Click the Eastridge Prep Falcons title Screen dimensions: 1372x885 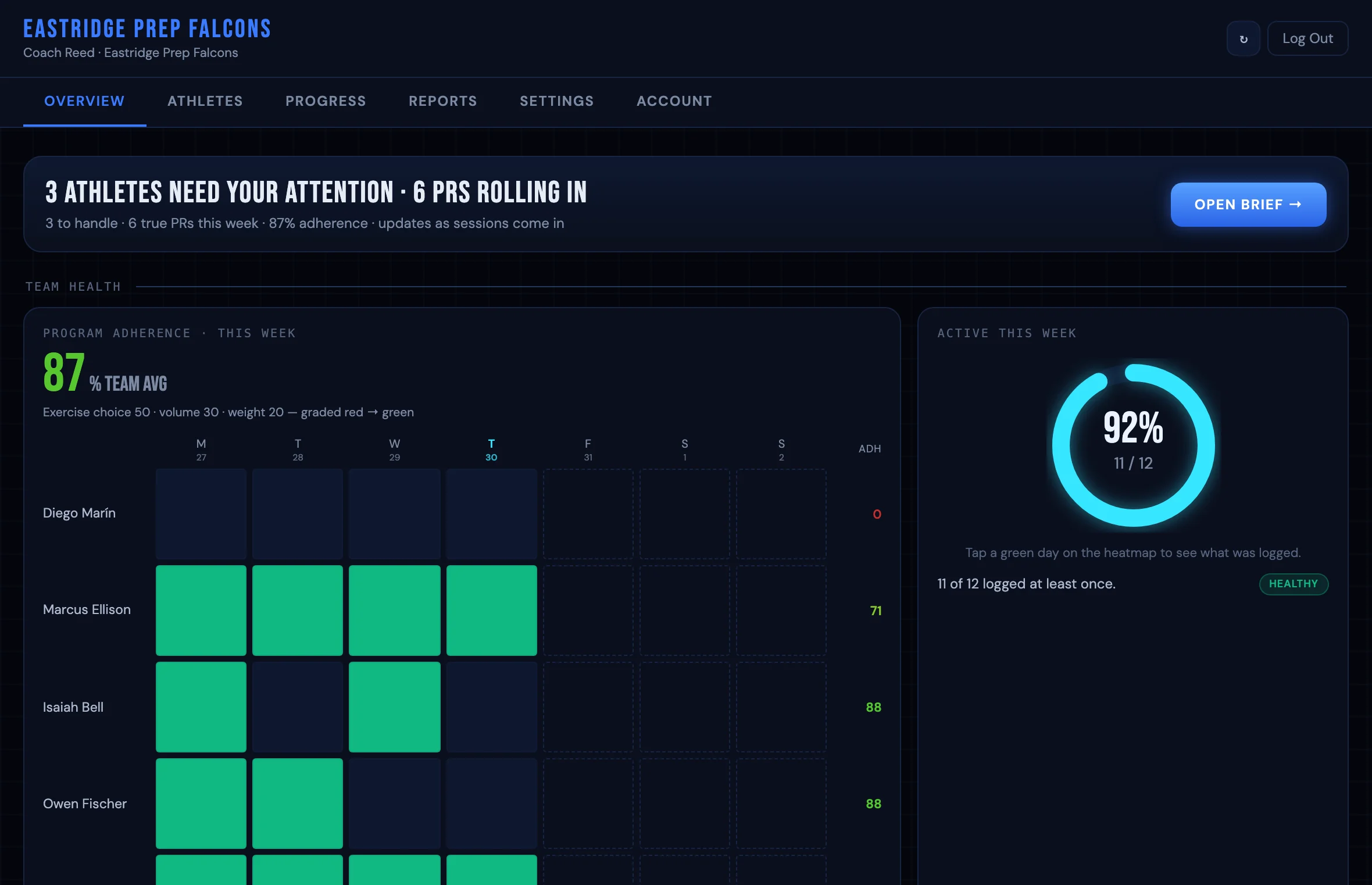coord(147,28)
